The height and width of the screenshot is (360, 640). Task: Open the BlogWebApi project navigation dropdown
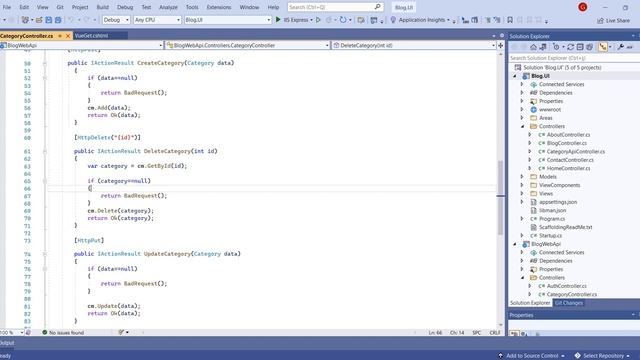82,45
